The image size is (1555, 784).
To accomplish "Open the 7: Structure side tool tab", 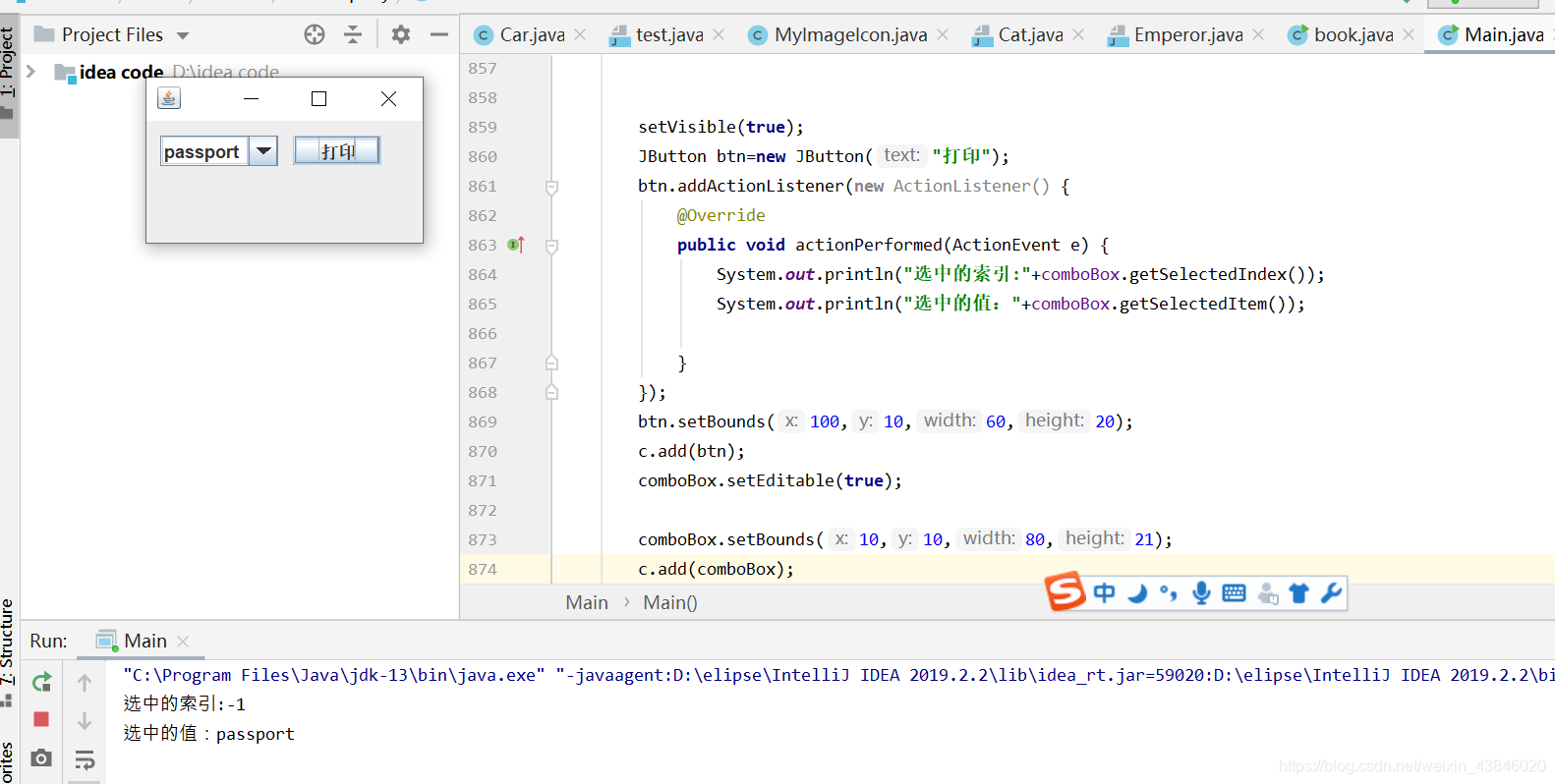I will pos(8,650).
